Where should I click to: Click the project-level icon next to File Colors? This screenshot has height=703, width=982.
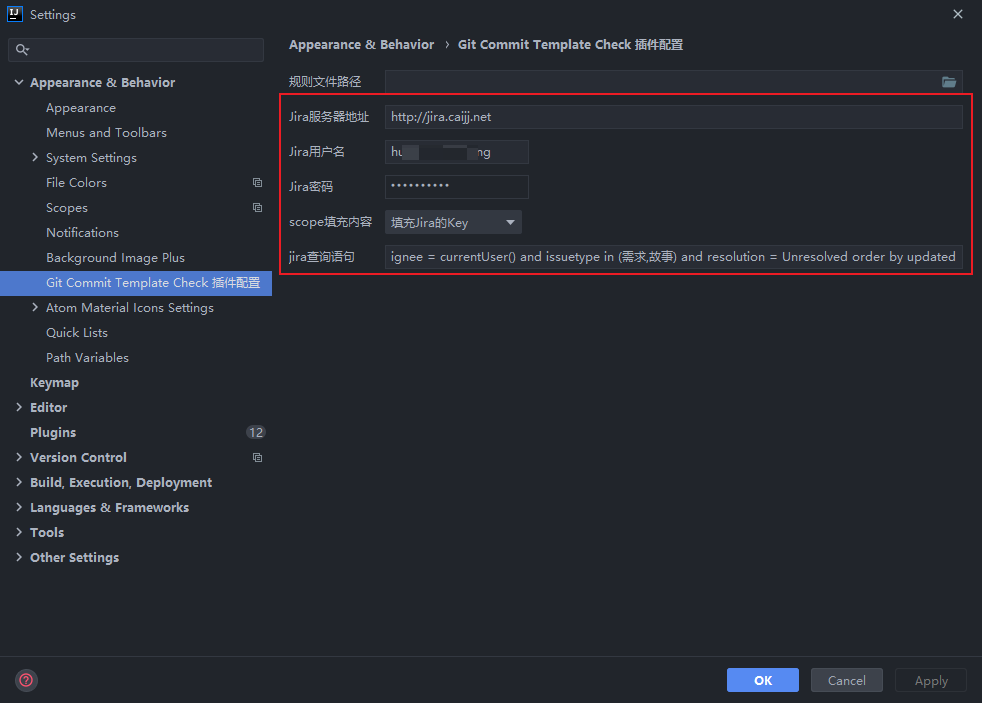click(x=257, y=183)
